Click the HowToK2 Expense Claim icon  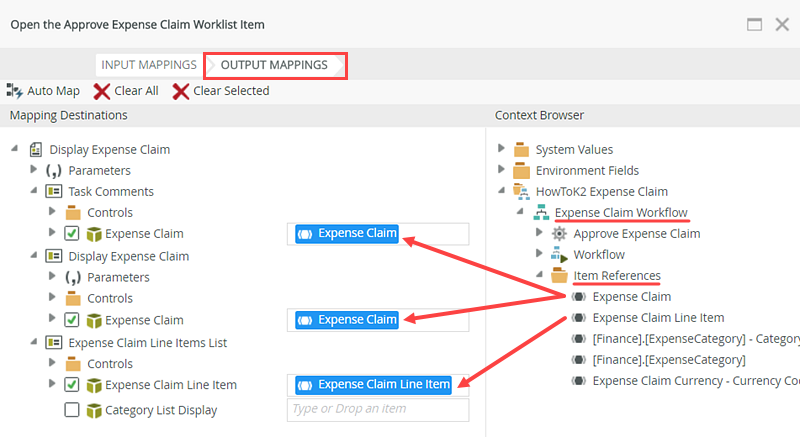click(521, 191)
